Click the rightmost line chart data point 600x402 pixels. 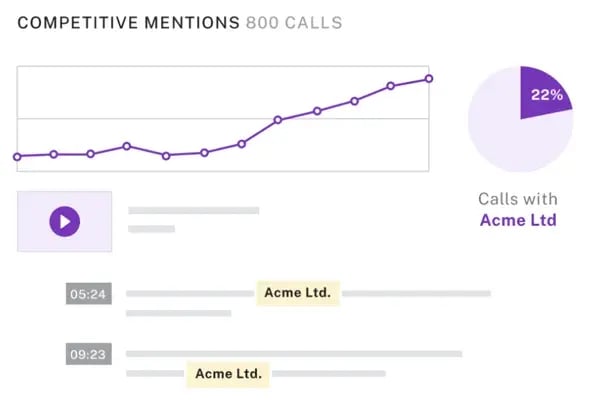pyautogui.click(x=429, y=79)
